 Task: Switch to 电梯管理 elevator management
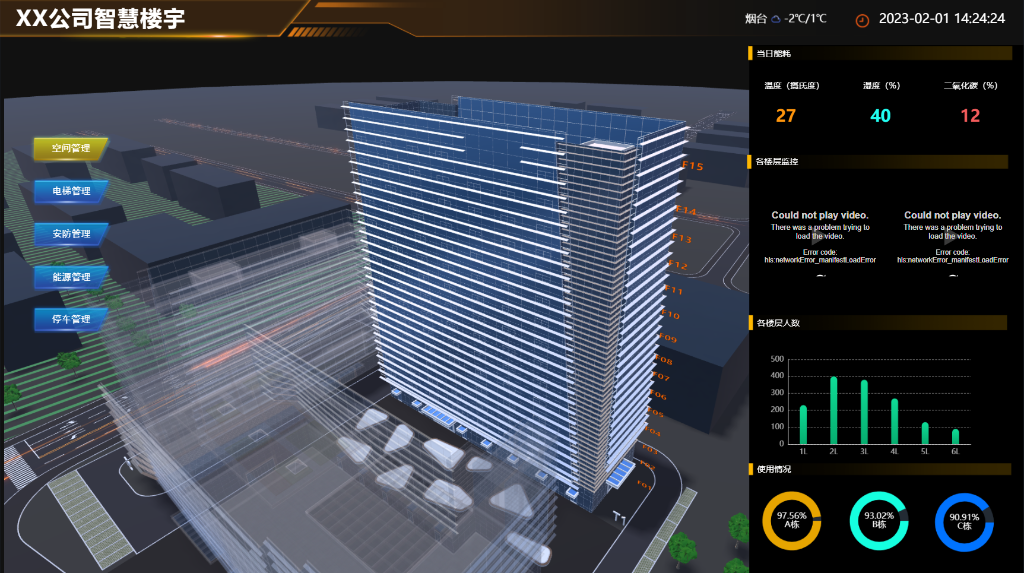[70, 190]
